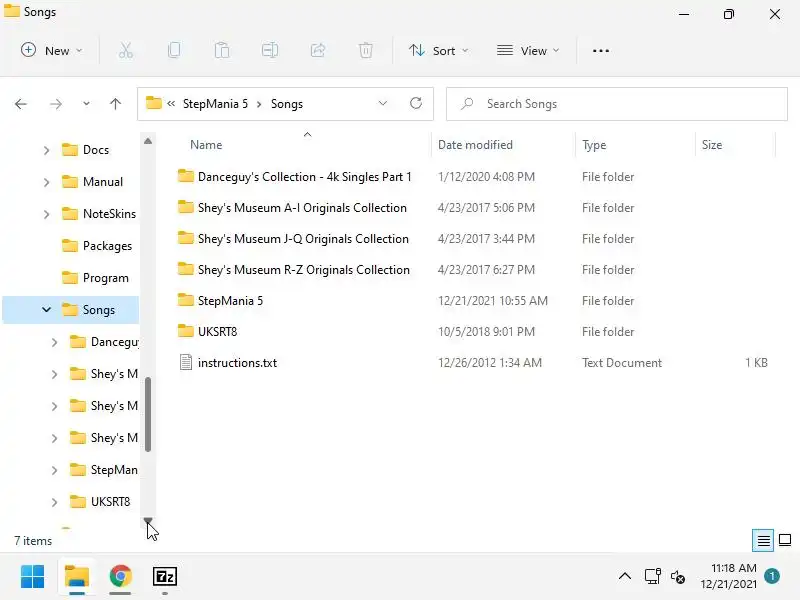
Task: Click the Copy icon in the toolbar
Action: click(x=174, y=51)
